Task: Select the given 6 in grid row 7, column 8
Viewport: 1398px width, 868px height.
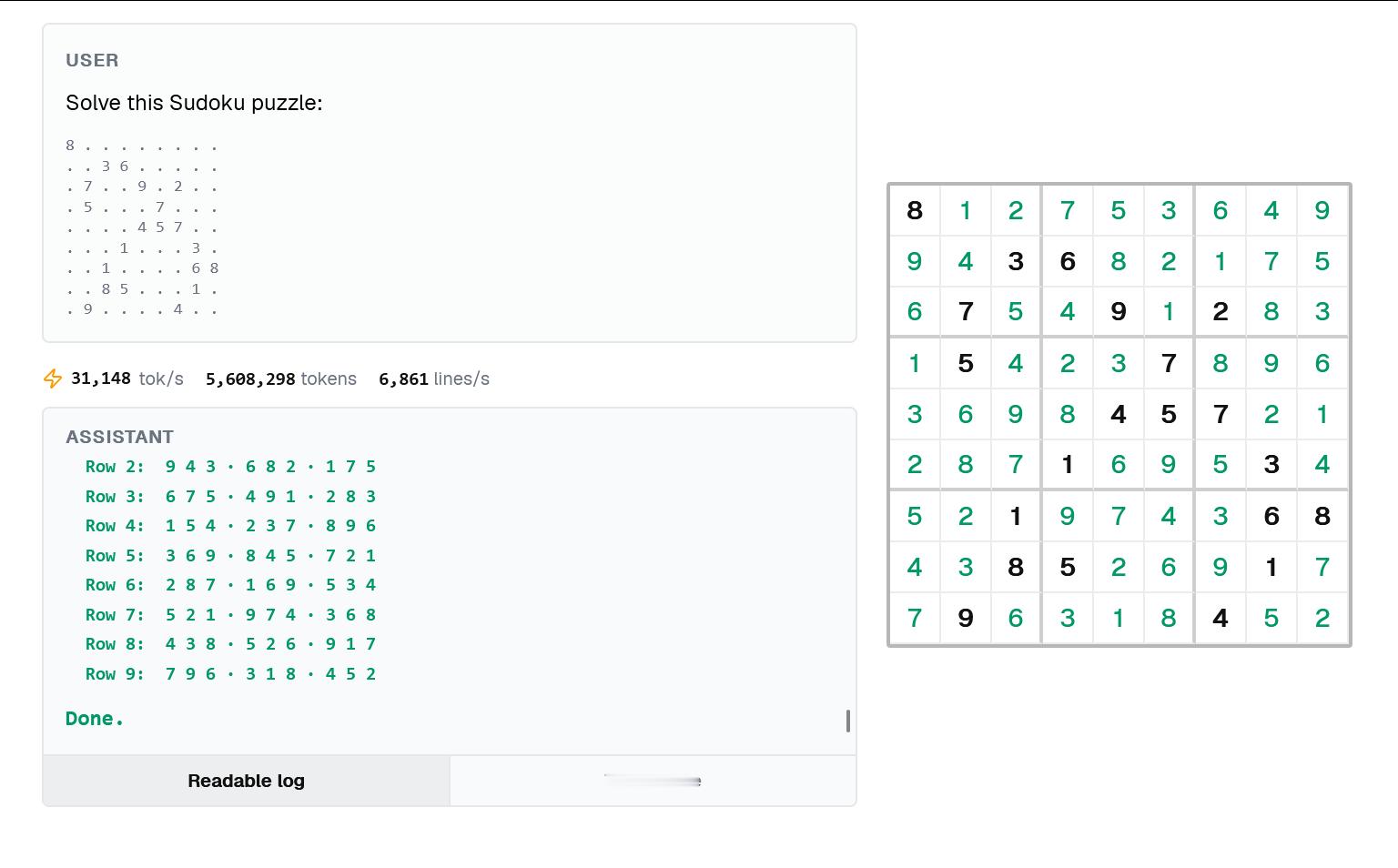Action: [1271, 516]
